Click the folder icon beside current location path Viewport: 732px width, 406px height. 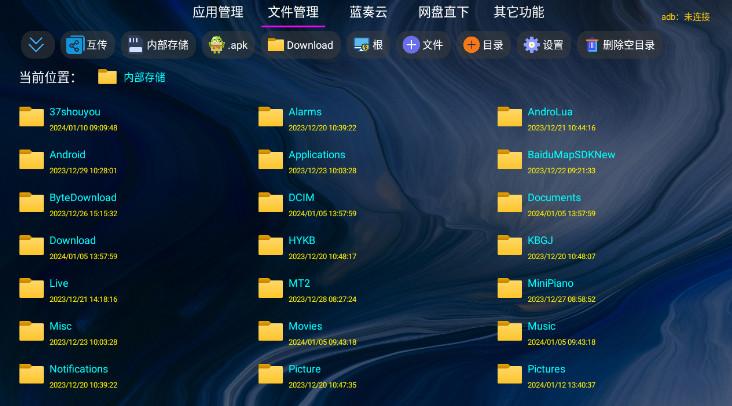tap(107, 77)
